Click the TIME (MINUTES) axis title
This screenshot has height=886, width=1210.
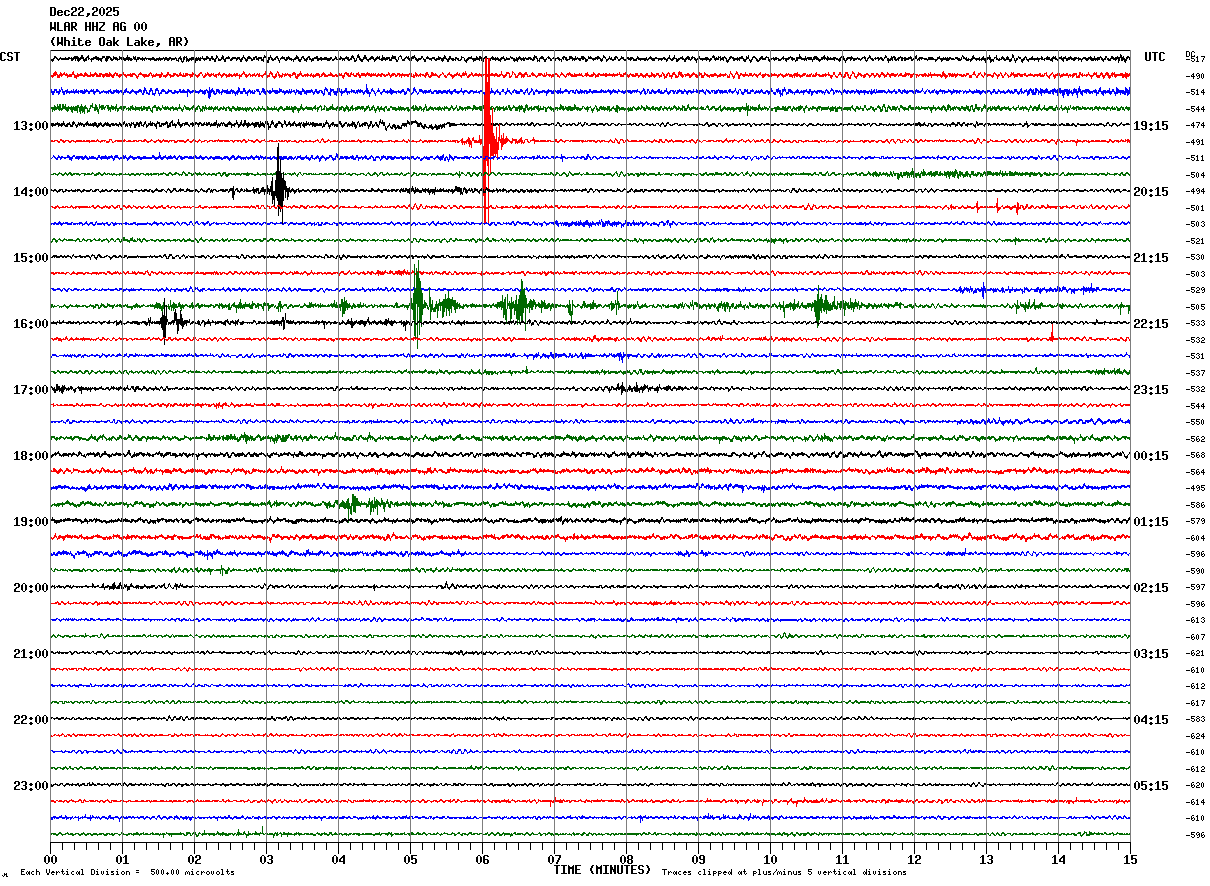click(x=602, y=870)
